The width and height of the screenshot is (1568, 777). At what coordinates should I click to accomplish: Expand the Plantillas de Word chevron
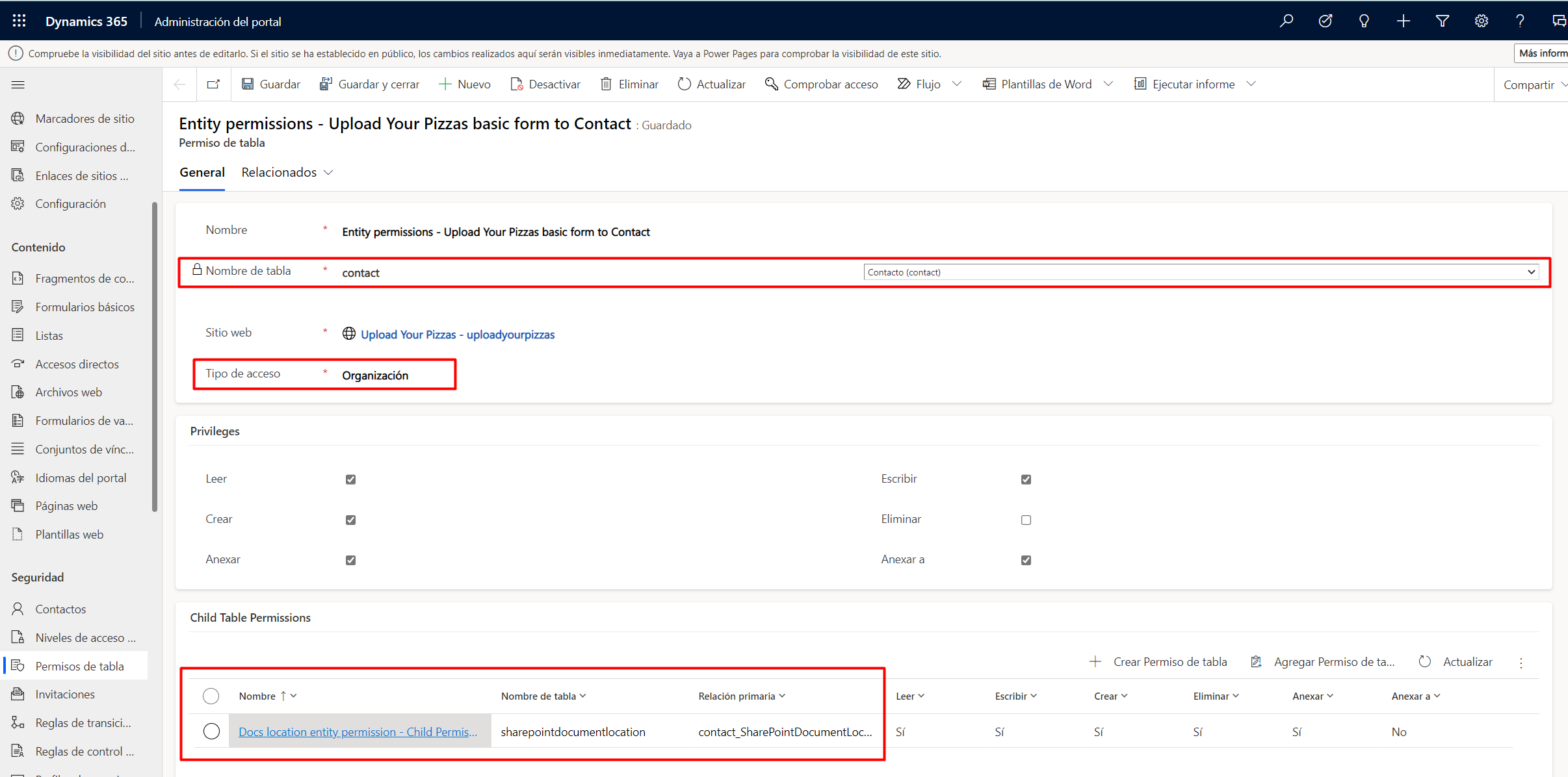1109,84
